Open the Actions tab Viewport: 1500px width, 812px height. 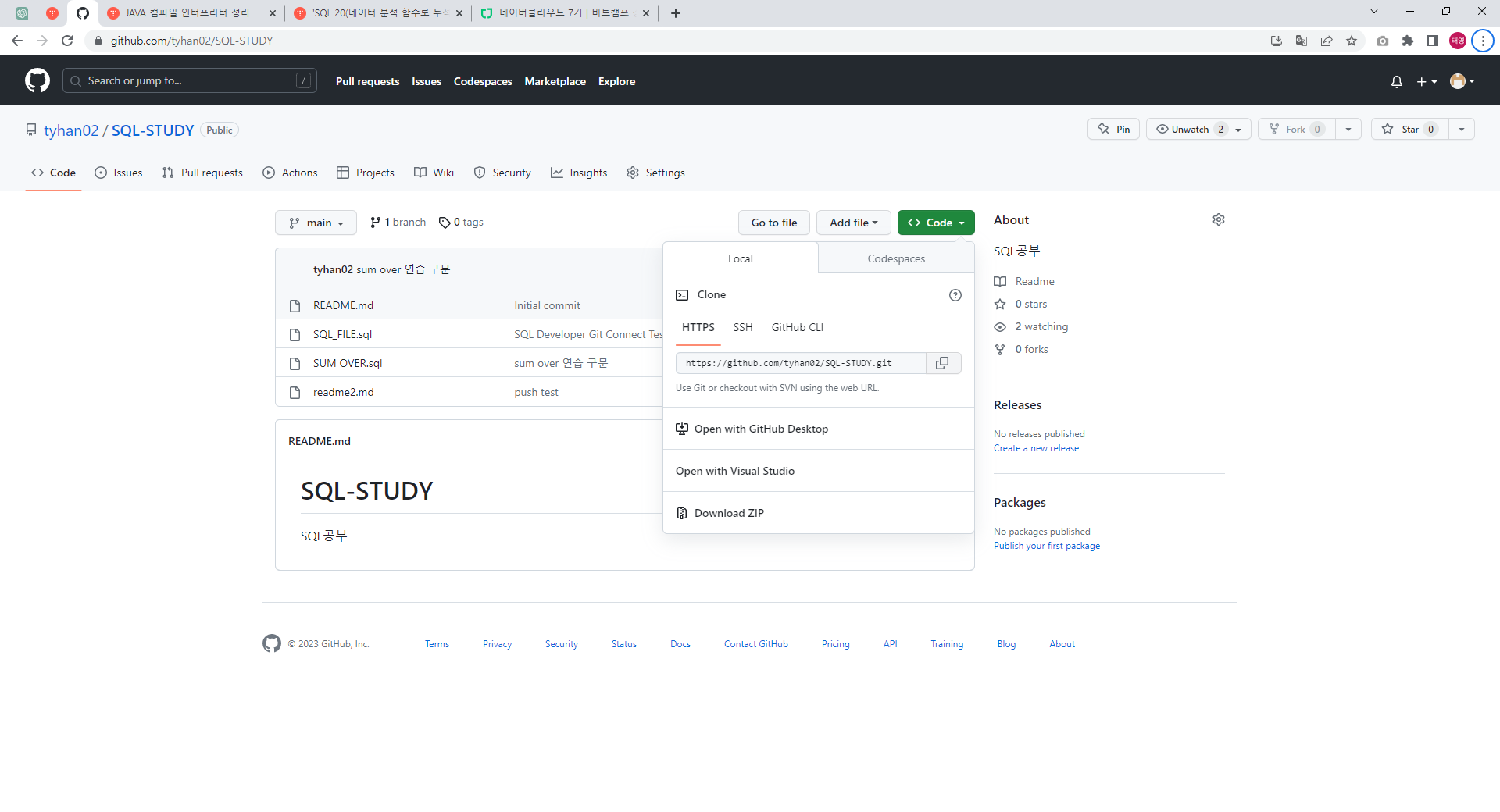(290, 173)
